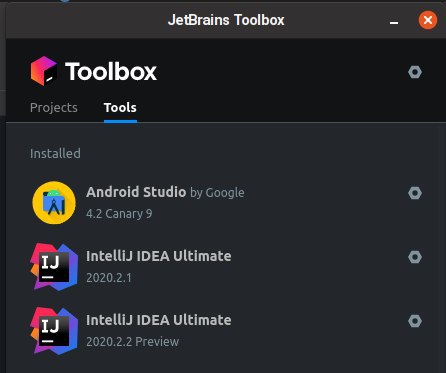Open Android Studio settings hexagon icon

415,193
